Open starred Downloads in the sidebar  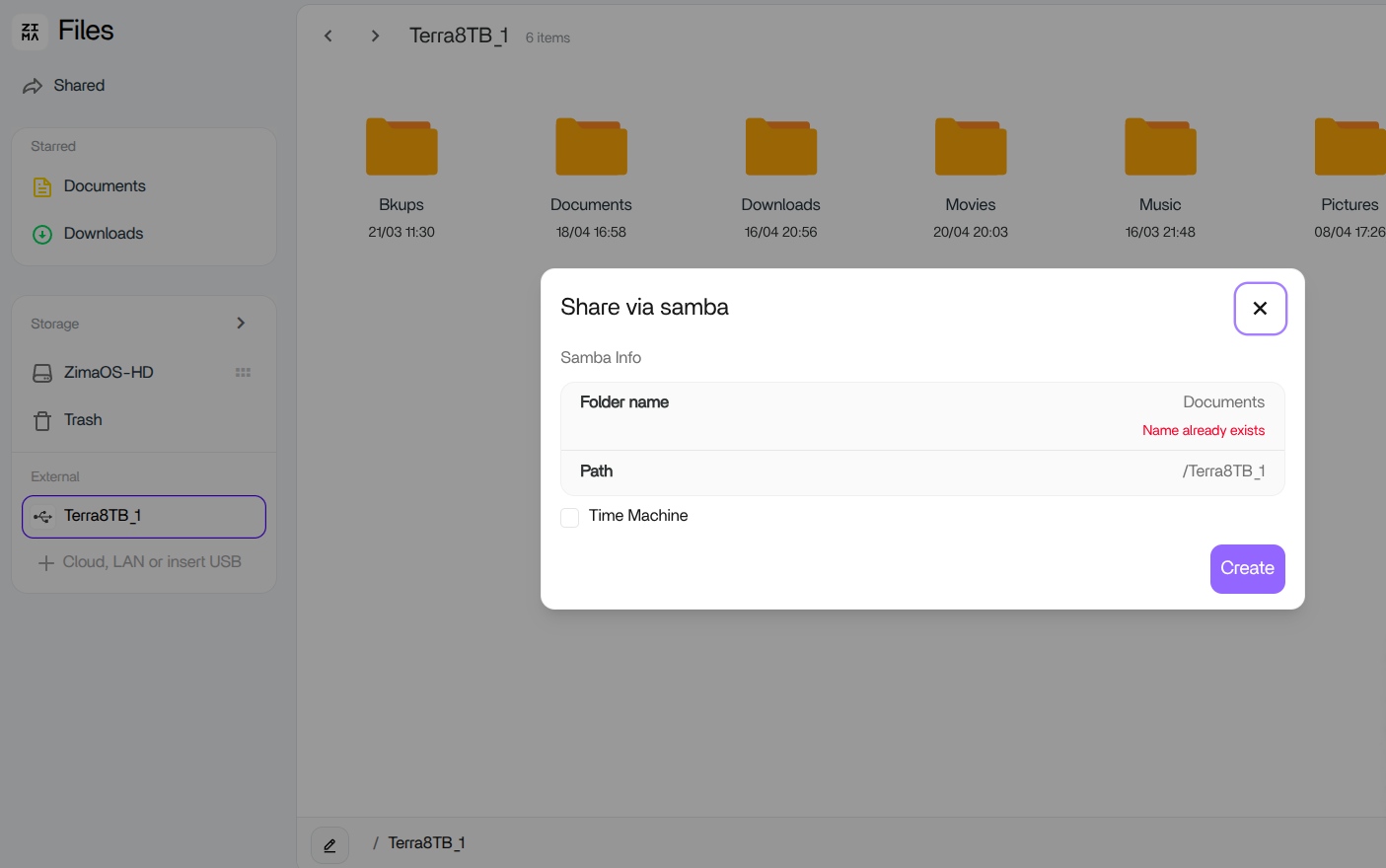click(x=103, y=234)
